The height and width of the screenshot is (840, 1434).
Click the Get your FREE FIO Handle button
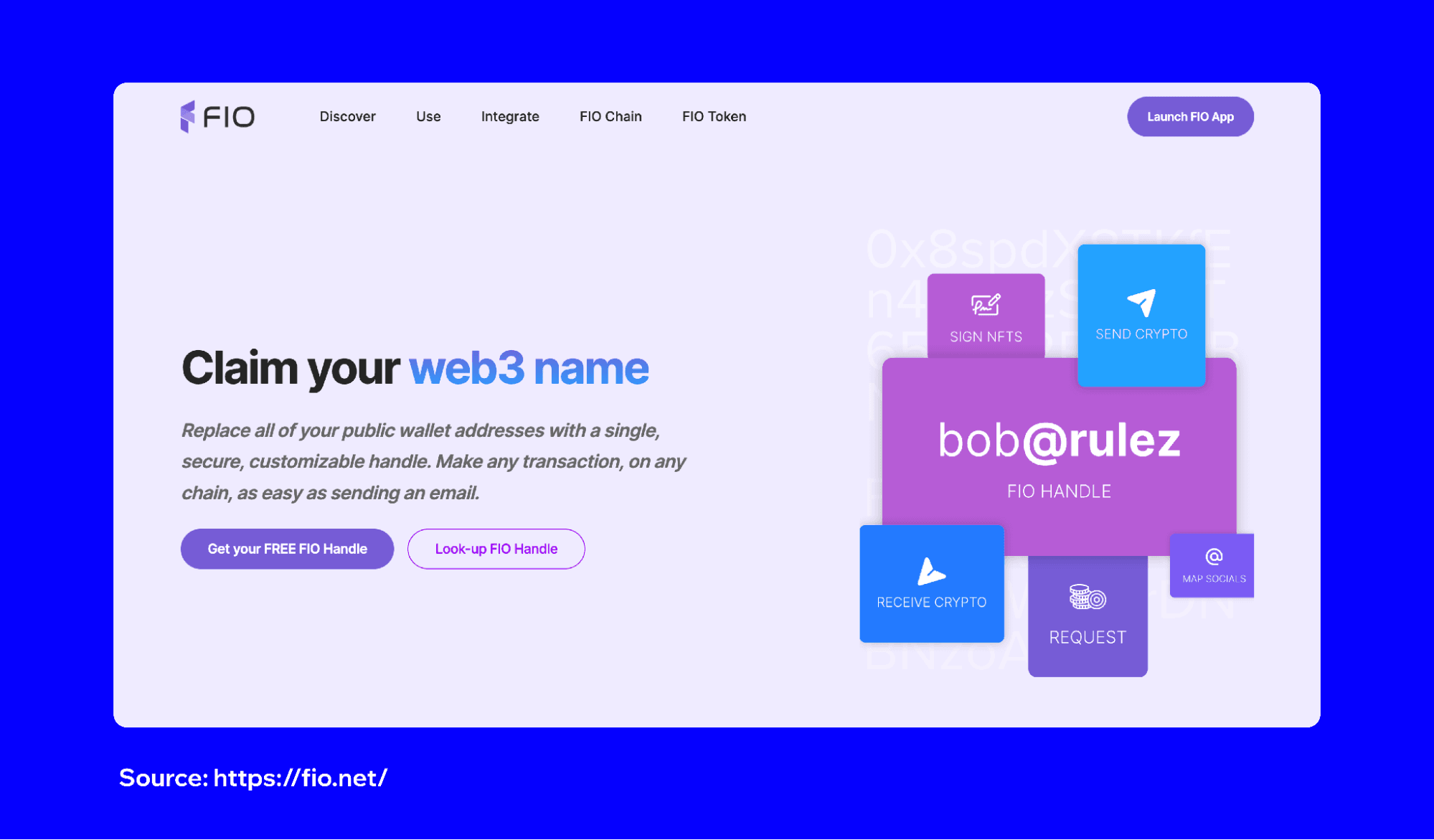click(x=287, y=549)
